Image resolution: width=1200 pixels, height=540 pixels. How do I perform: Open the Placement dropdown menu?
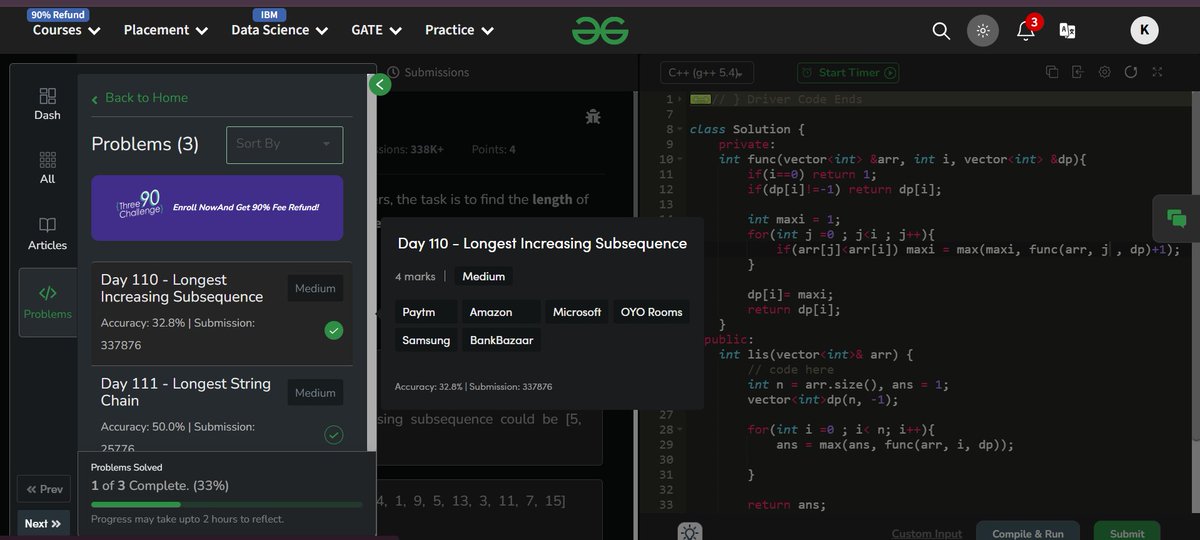click(166, 31)
